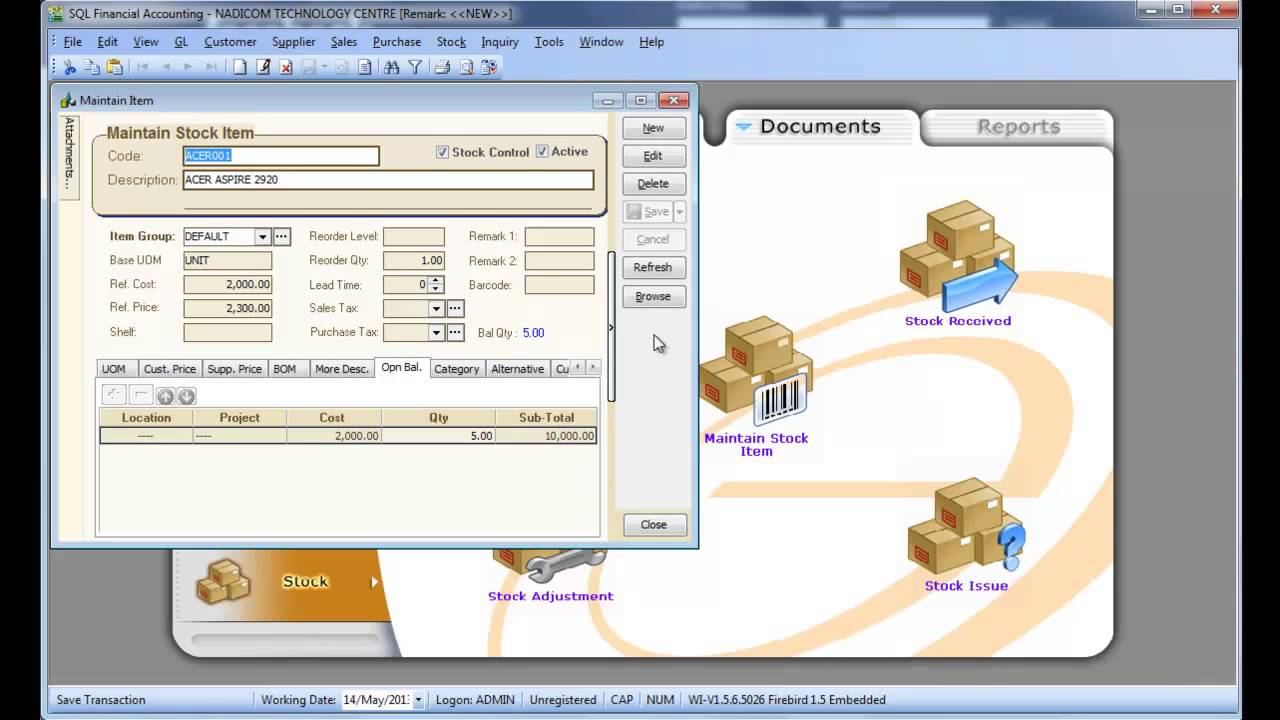
Task: Switch to the UOM tab
Action: tap(114, 369)
